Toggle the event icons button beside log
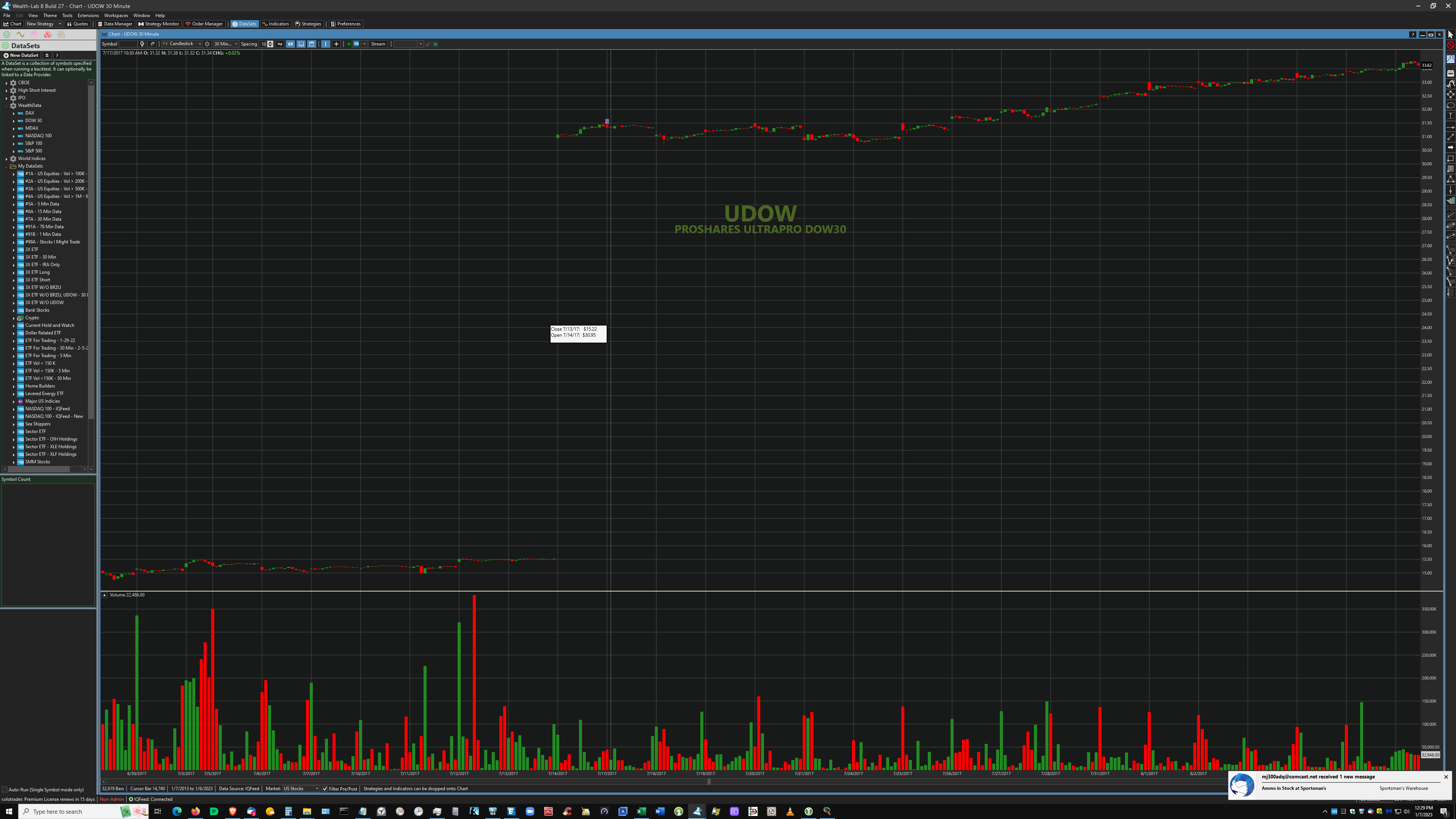 [290, 44]
